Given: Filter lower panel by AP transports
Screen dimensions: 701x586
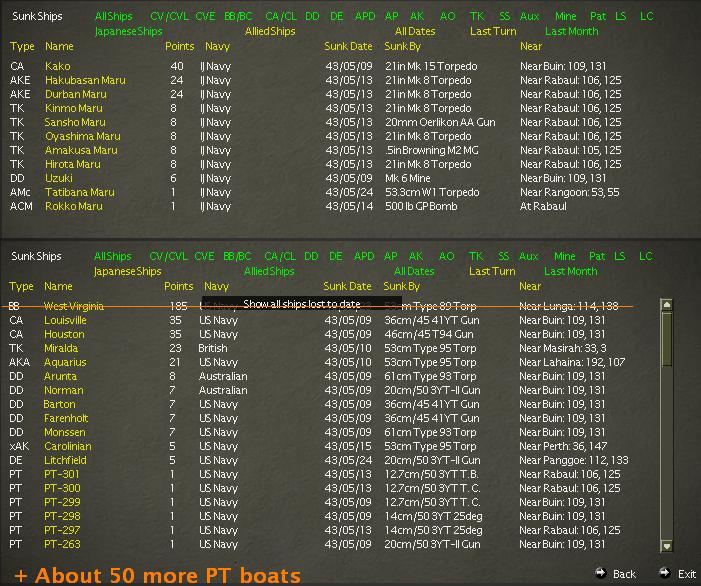Looking at the screenshot, I should [x=390, y=256].
